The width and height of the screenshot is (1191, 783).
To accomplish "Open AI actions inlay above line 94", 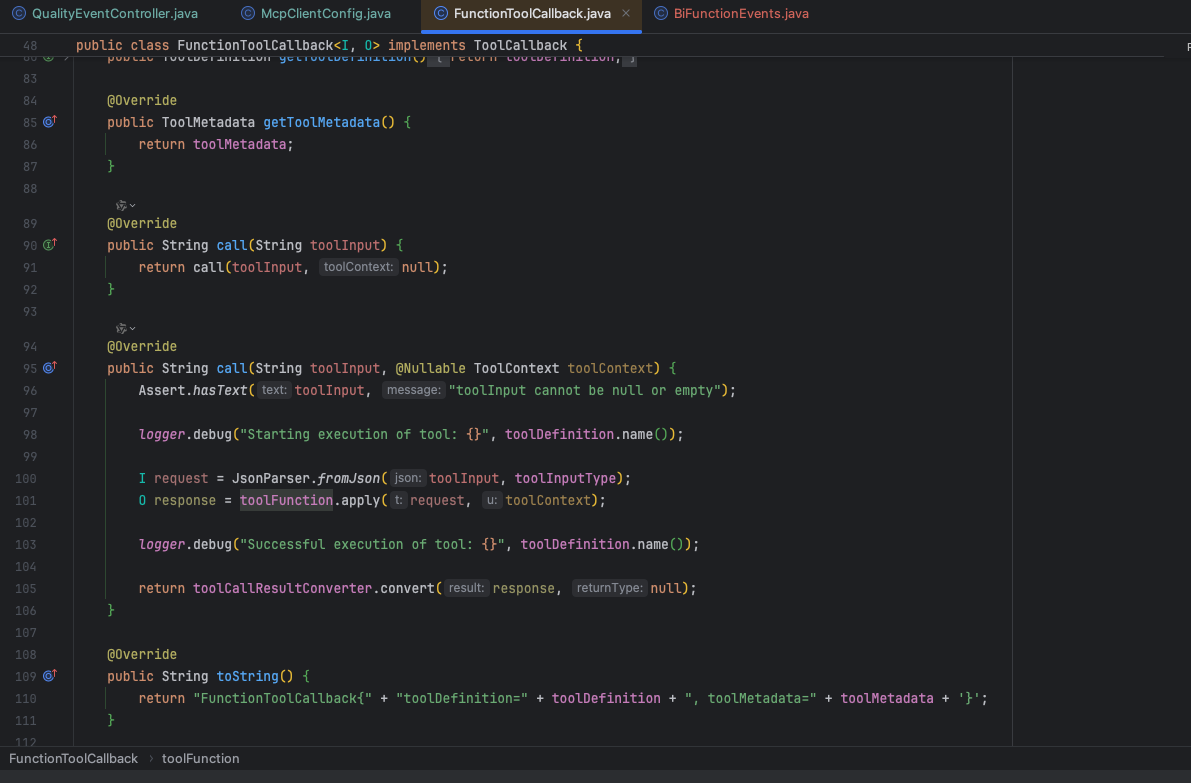I will [125, 329].
